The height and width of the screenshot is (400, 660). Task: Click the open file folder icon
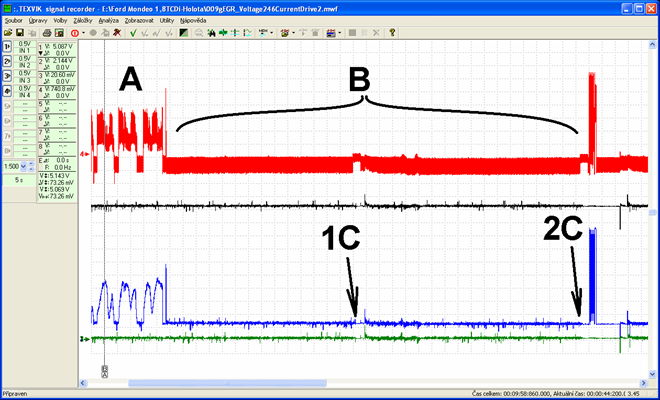[8, 32]
